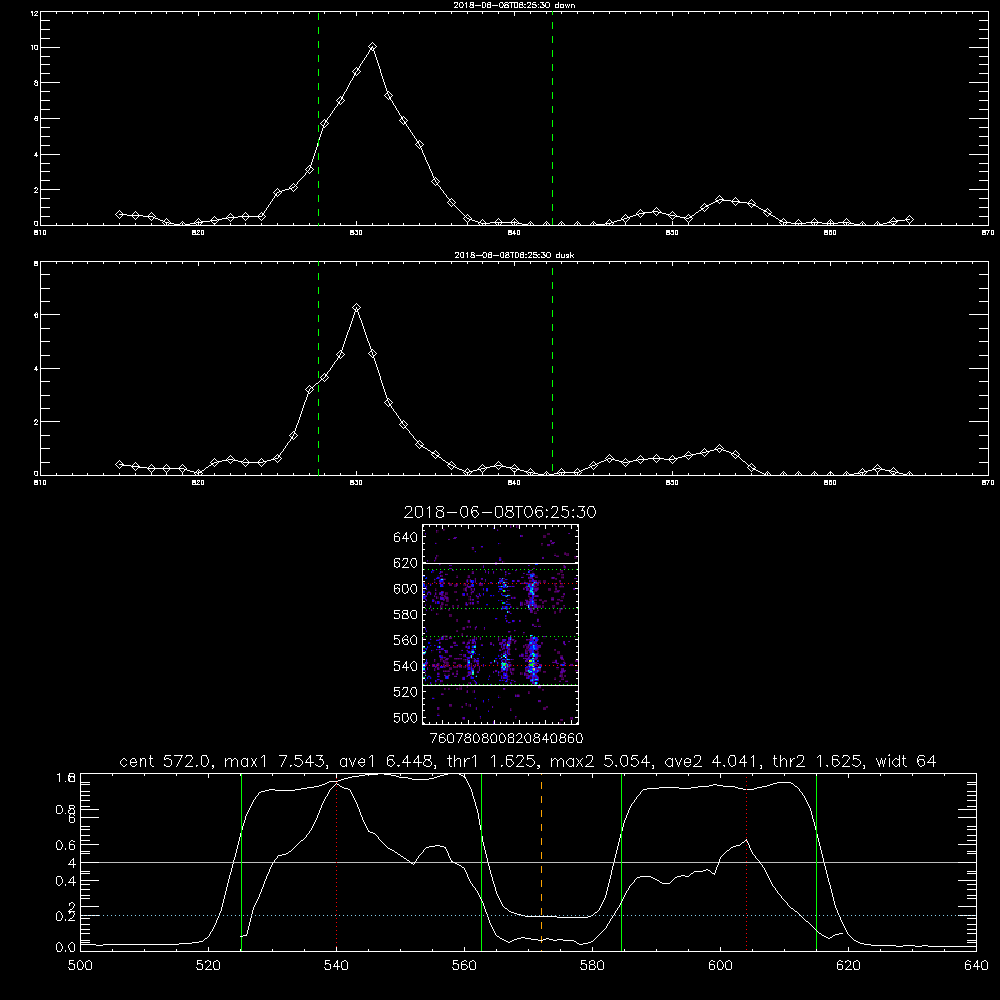This screenshot has width=1000, height=1000.
Task: Select the green solid line near 585
Action: pyautogui.click(x=621, y=861)
